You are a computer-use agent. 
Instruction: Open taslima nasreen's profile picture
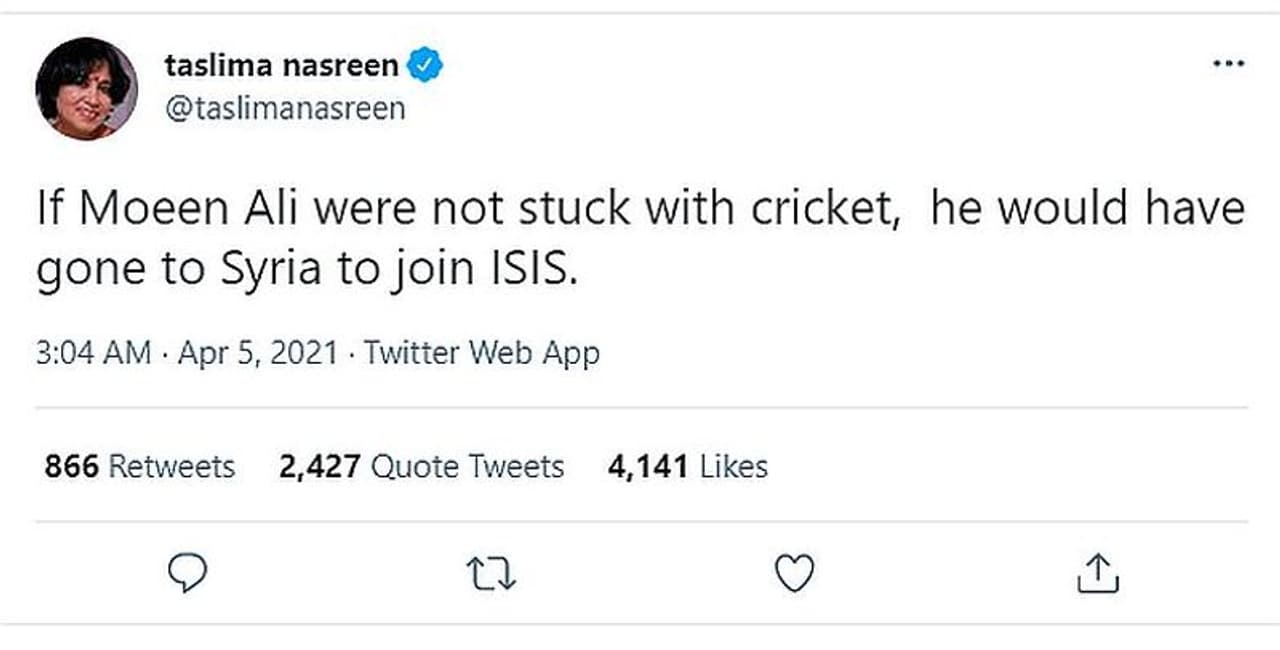87,88
